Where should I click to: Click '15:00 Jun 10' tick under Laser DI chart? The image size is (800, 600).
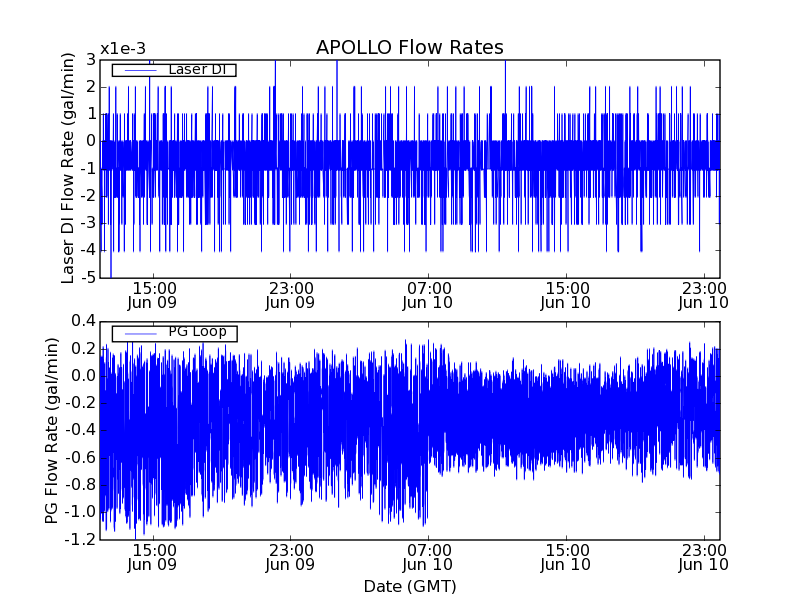[x=566, y=295]
